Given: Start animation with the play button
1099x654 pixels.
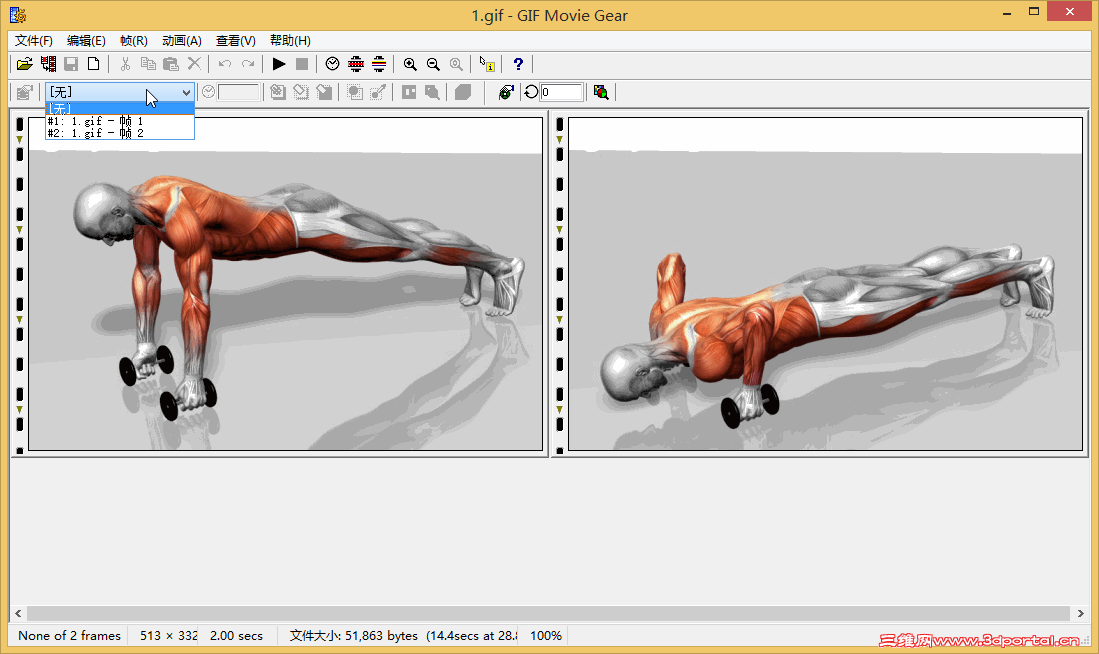Looking at the screenshot, I should (x=279, y=64).
